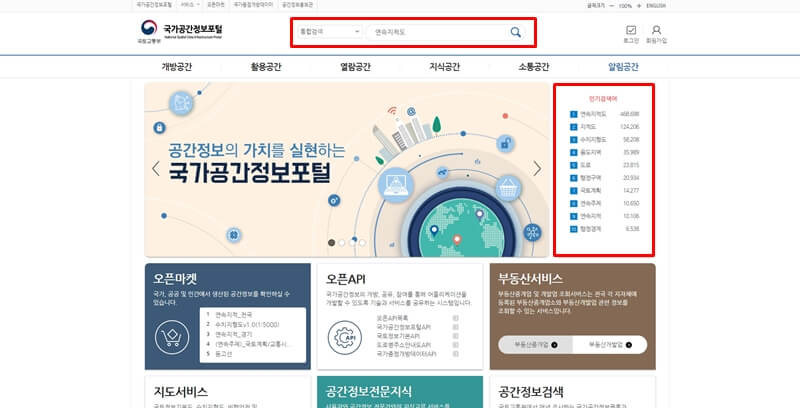Select 연속지적_경기 in 오픈마켓 list
The width and height of the screenshot is (800, 408).
pos(233,334)
